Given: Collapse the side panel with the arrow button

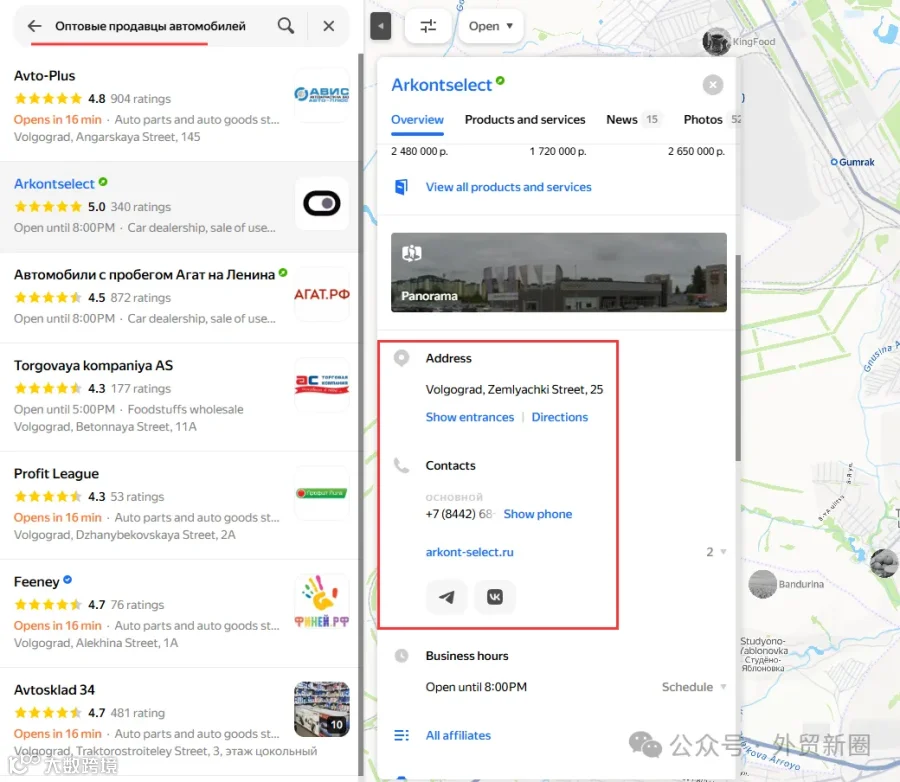Looking at the screenshot, I should (x=381, y=26).
